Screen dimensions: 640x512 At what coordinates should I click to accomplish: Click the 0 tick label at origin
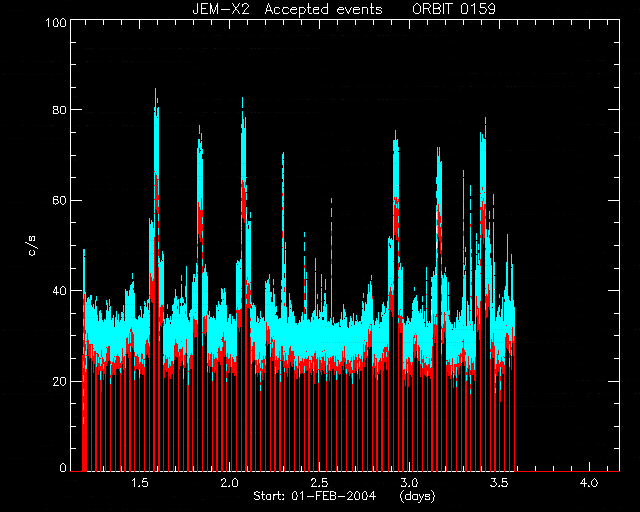point(63,468)
